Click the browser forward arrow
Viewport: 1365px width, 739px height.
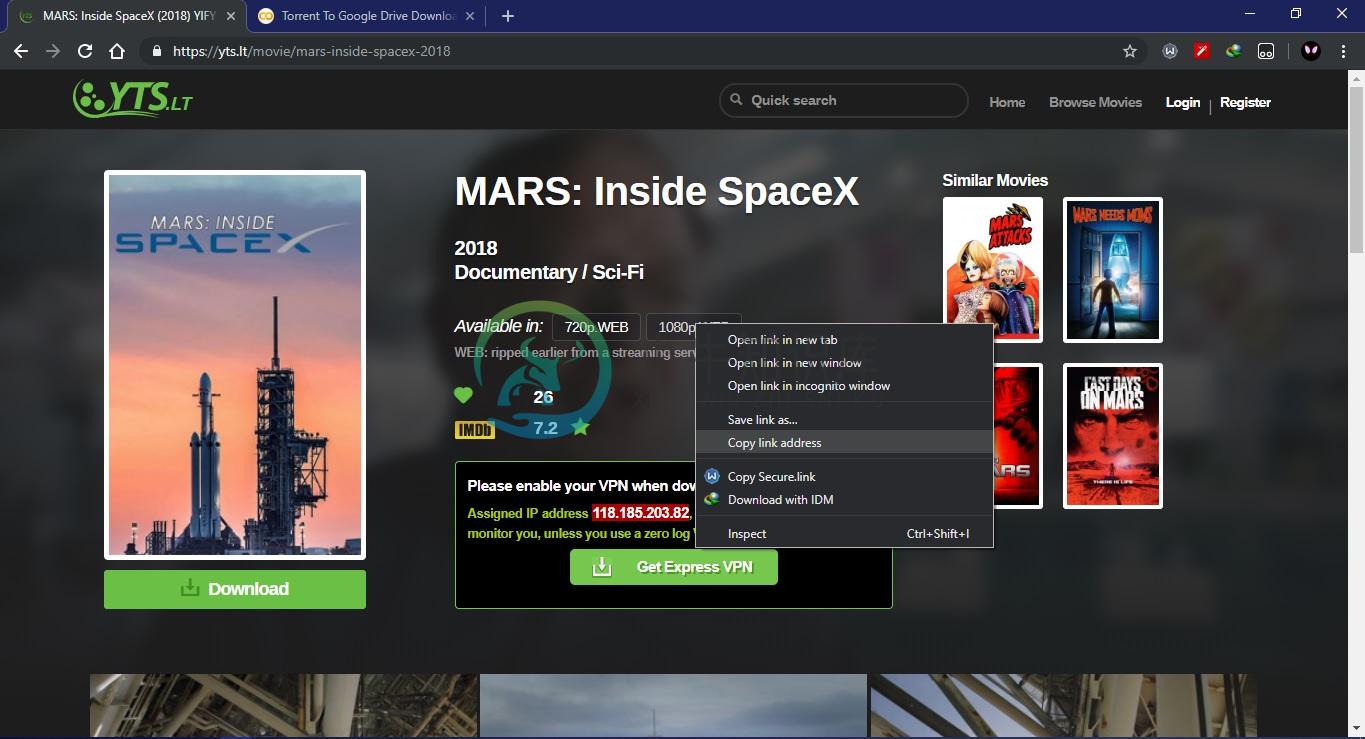(53, 51)
